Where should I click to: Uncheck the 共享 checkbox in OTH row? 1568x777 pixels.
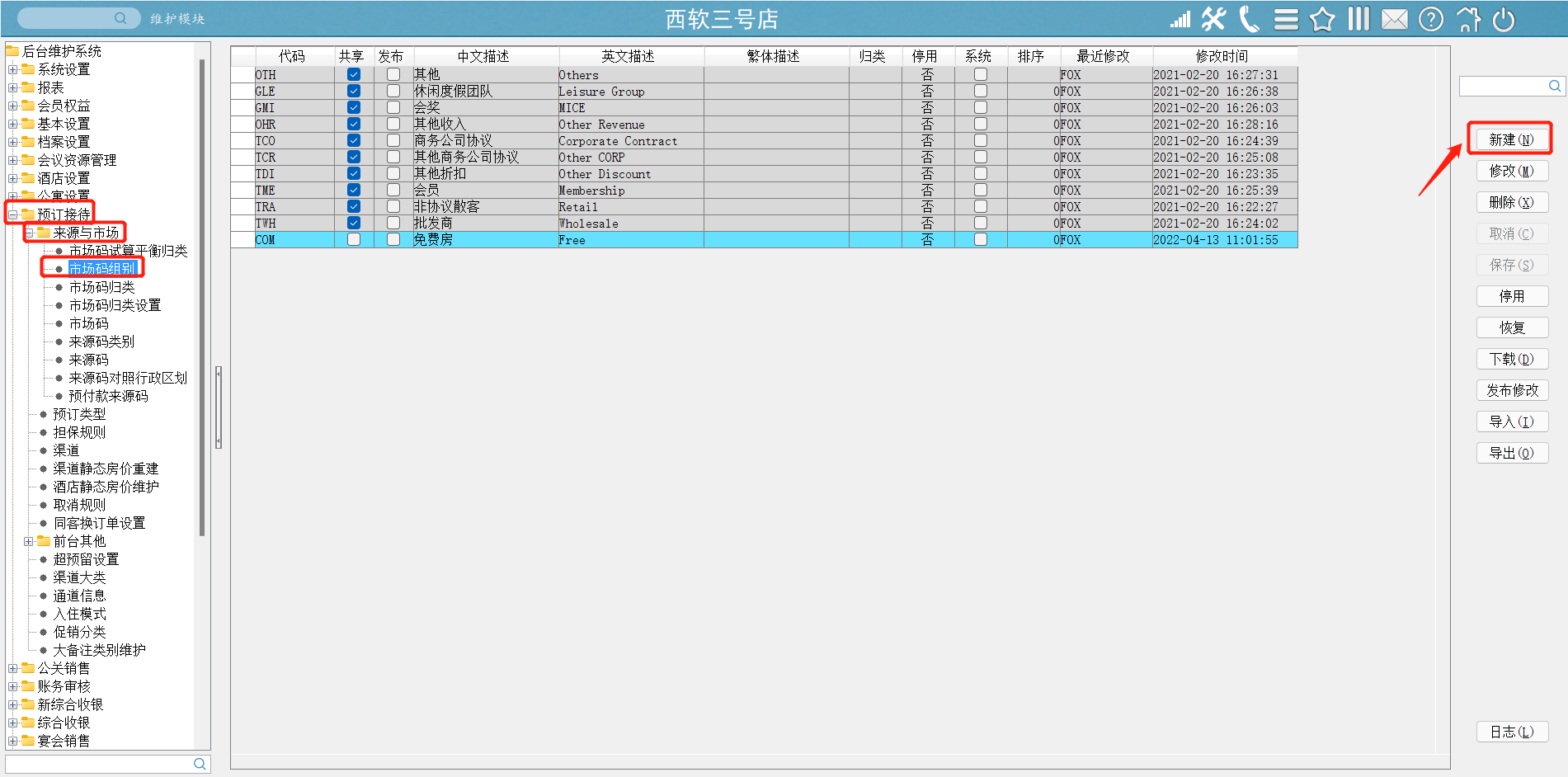tap(354, 75)
